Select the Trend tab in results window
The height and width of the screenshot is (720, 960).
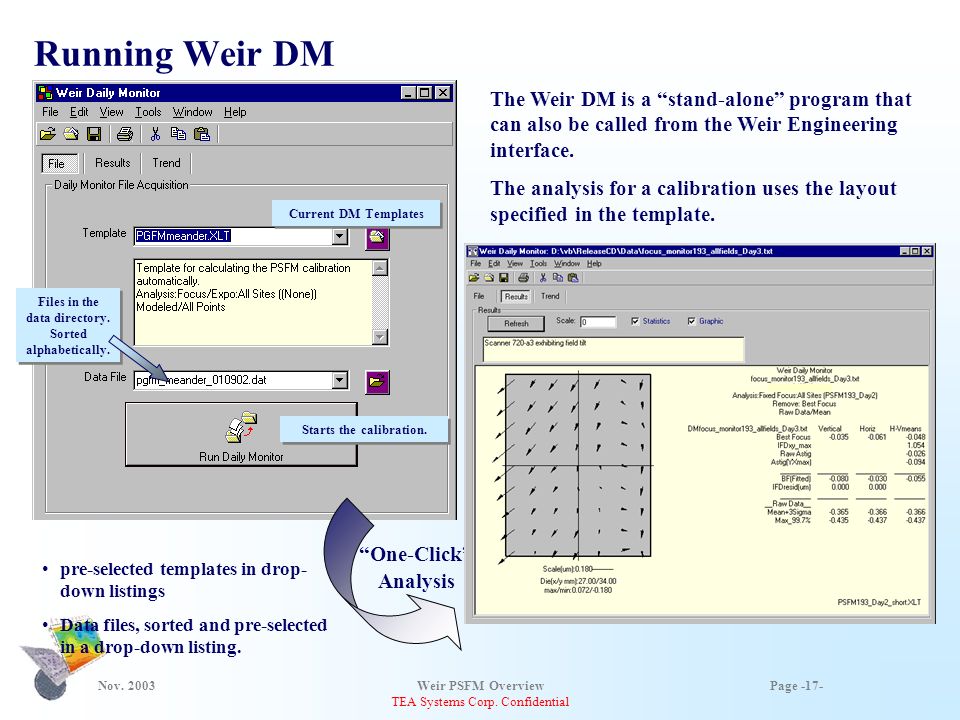(x=550, y=296)
